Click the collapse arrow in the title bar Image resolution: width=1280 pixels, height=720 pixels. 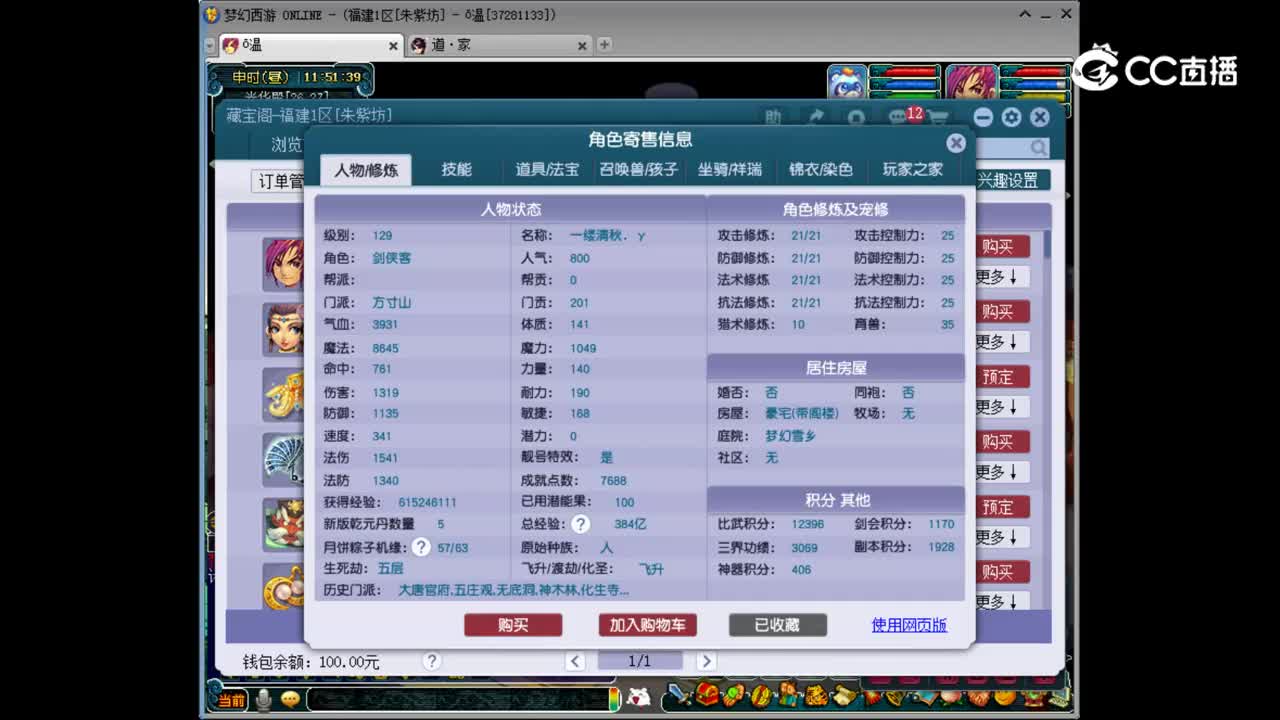pyautogui.click(x=1026, y=14)
